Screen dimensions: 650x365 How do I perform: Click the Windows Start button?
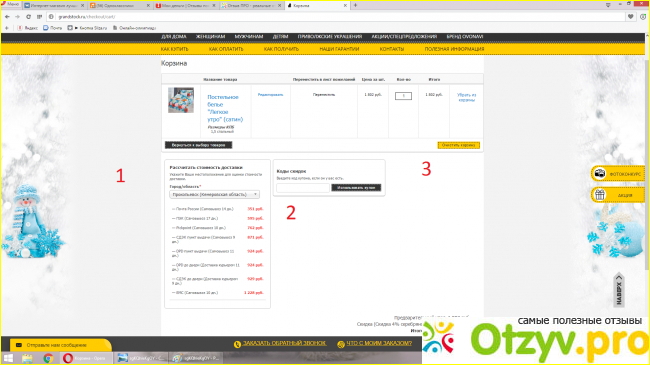click(x=8, y=358)
